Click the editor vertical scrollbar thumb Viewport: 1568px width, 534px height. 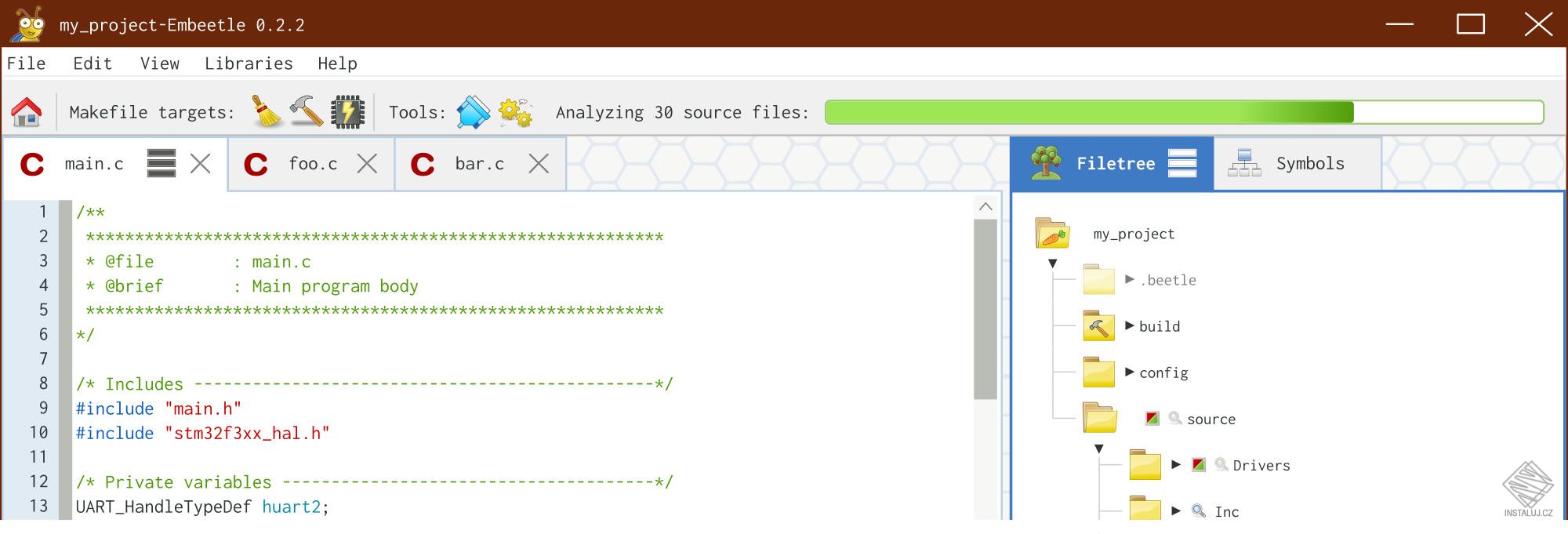click(985, 309)
